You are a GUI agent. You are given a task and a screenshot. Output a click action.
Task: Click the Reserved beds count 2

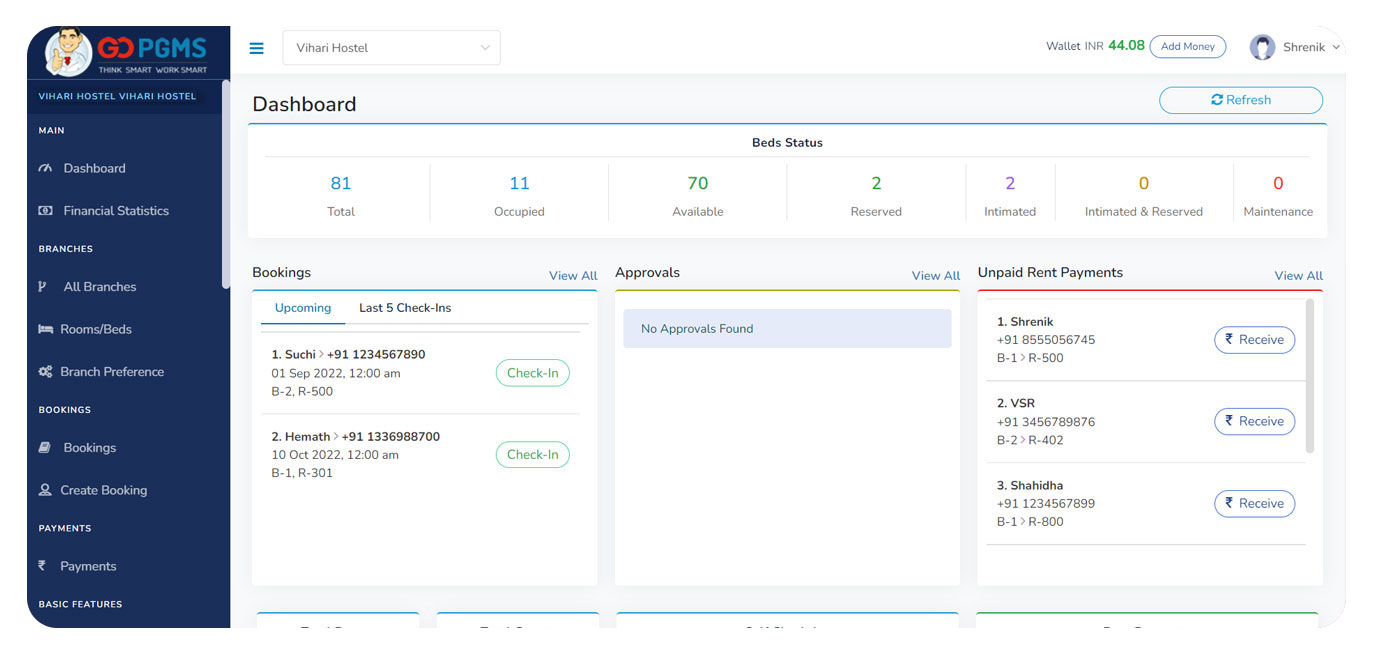point(876,183)
